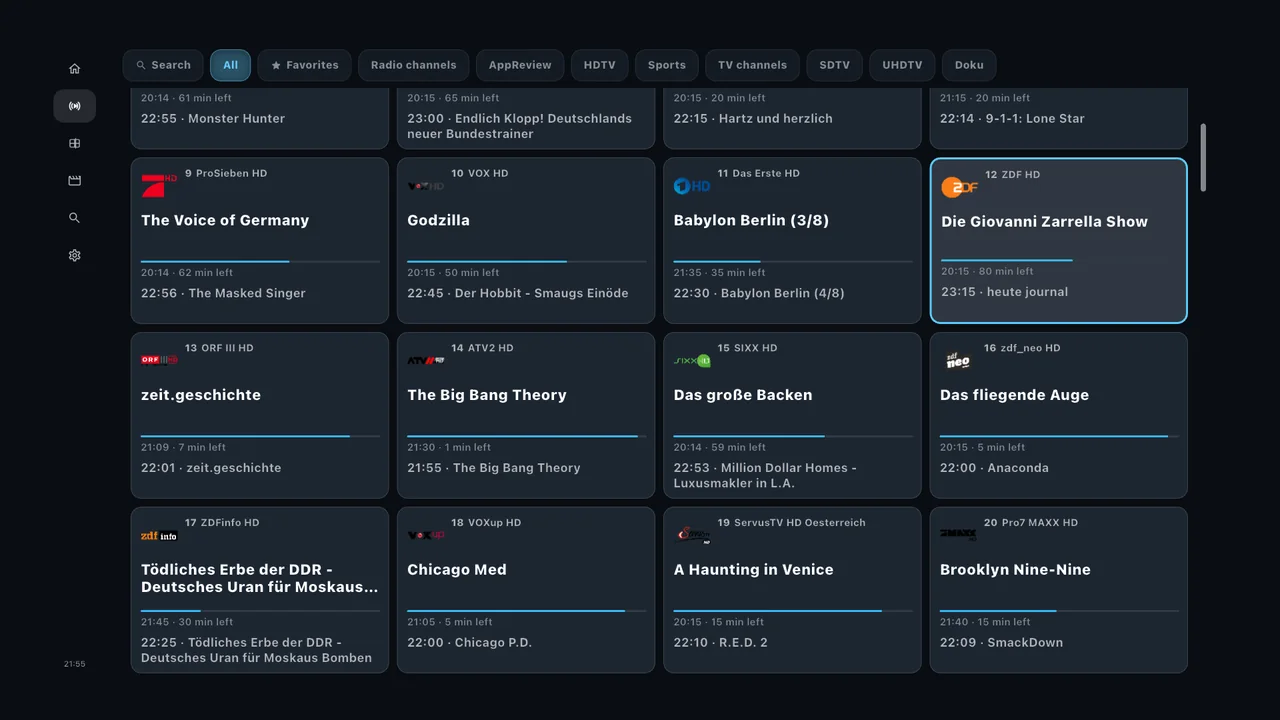Select Chicago Med on VOXup HD

[x=457, y=569]
